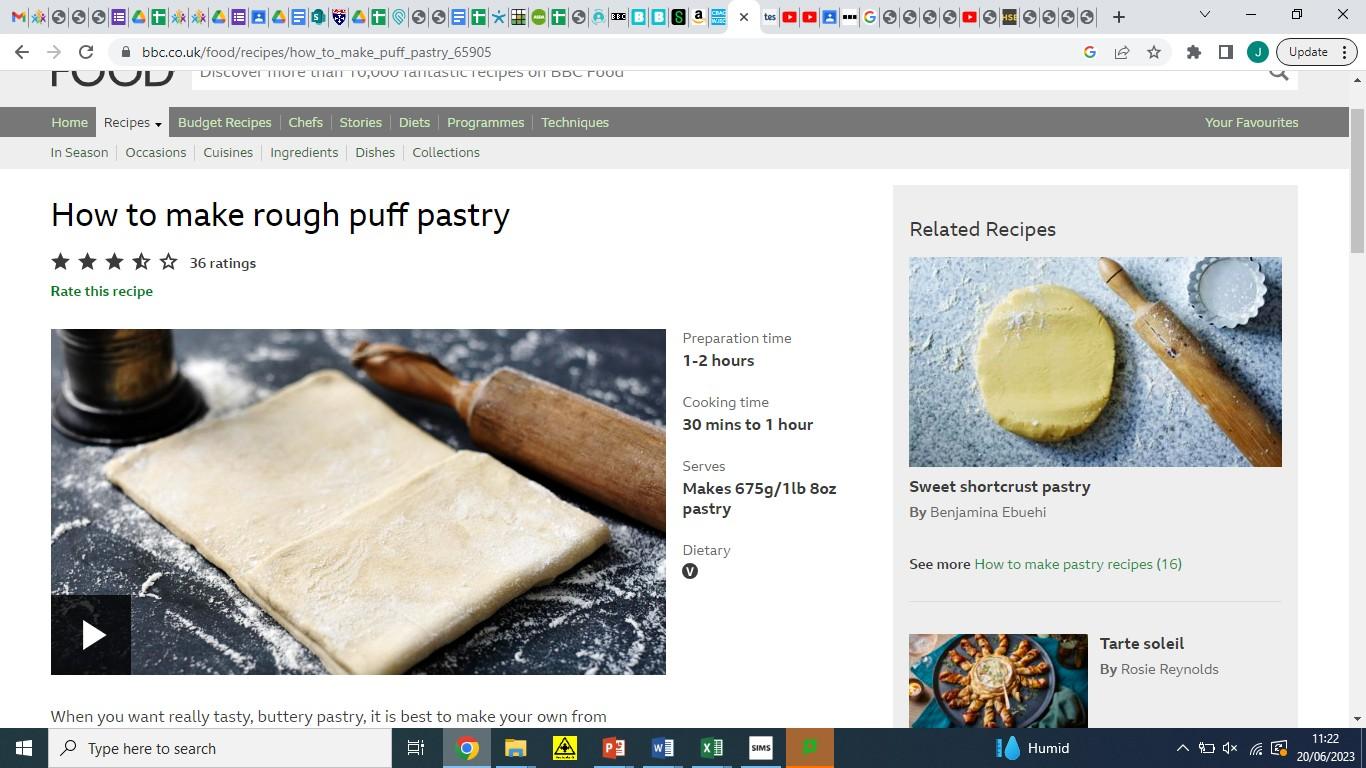
Task: Reload the BBC Food page
Action: click(86, 52)
